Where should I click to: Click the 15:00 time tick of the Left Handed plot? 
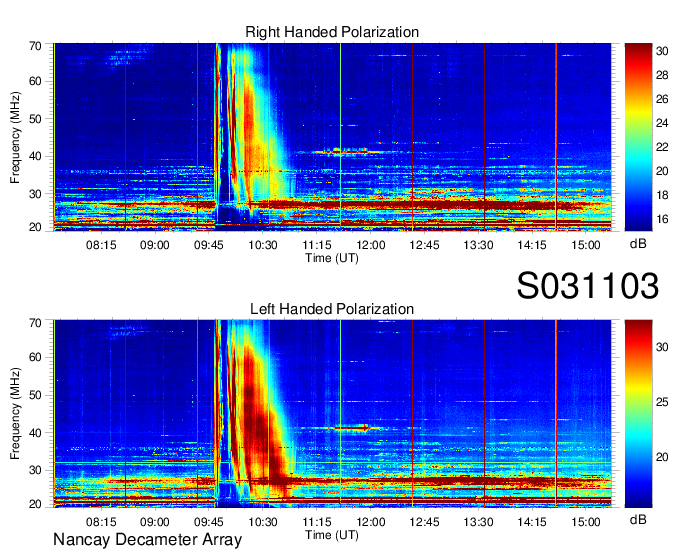click(x=586, y=522)
